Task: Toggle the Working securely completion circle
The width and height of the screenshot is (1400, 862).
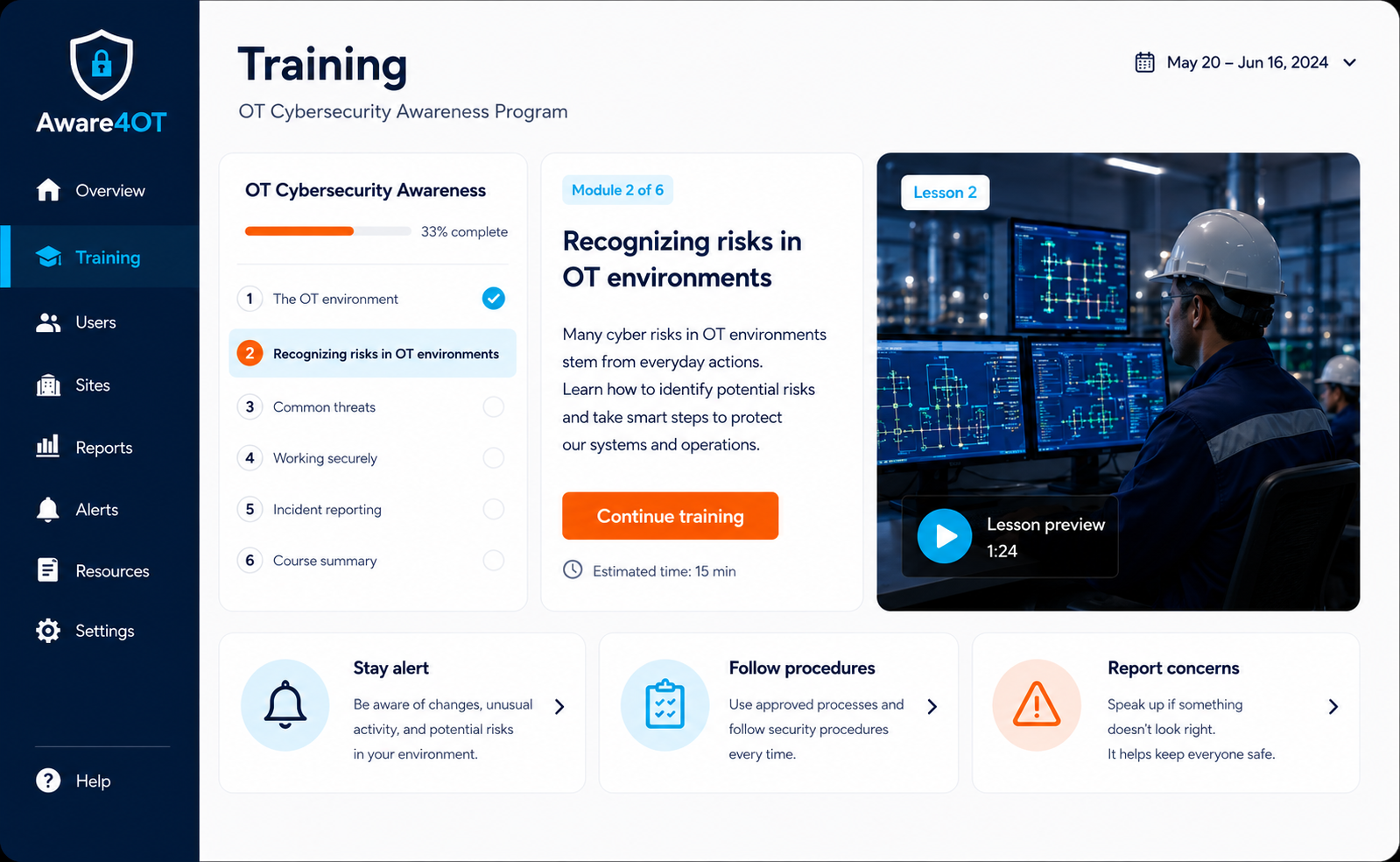Action: click(x=494, y=457)
